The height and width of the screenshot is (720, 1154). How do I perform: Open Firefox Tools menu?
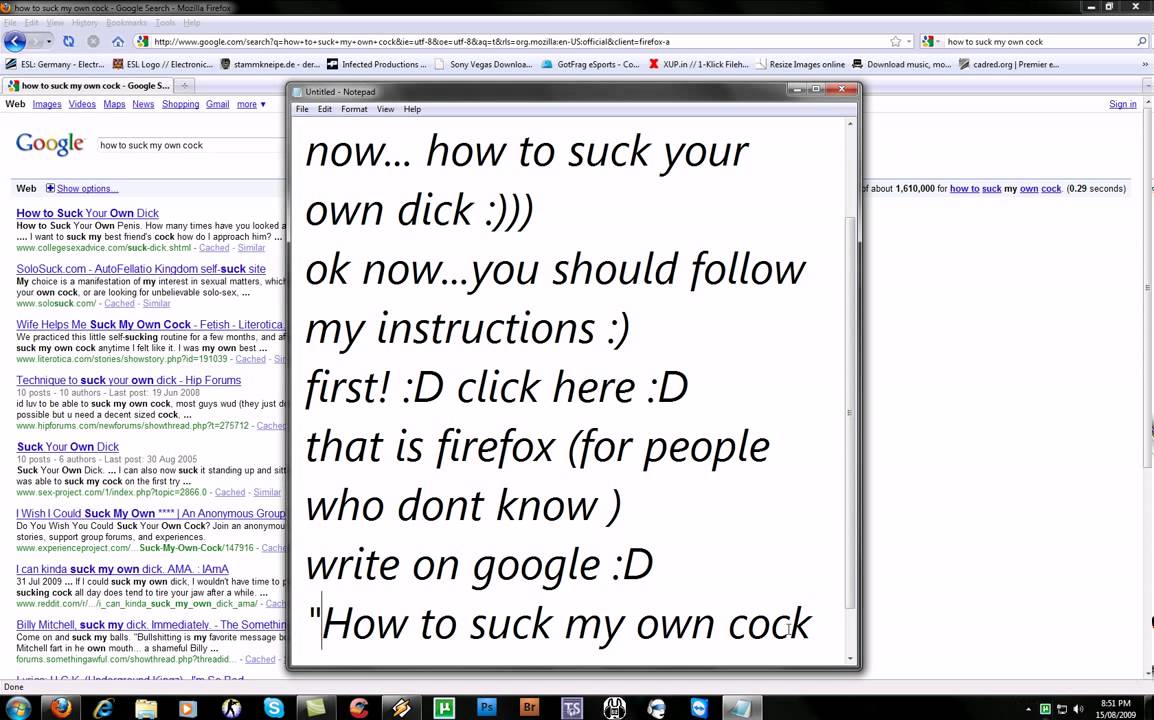165,23
